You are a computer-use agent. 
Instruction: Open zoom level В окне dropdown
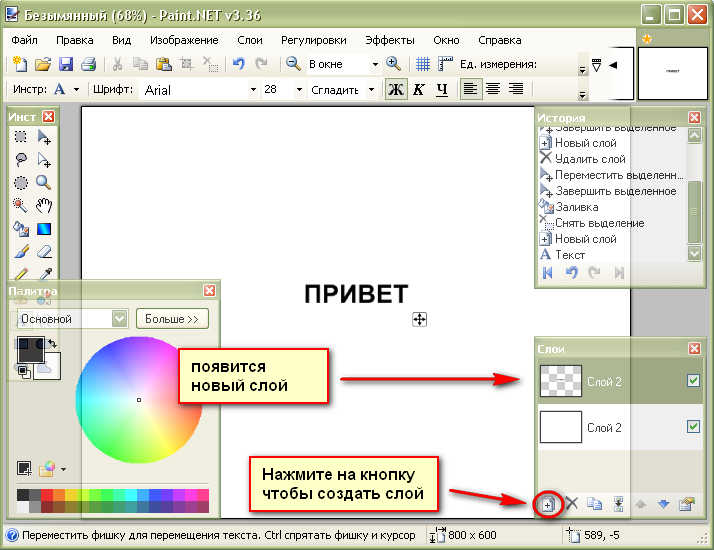[x=375, y=64]
